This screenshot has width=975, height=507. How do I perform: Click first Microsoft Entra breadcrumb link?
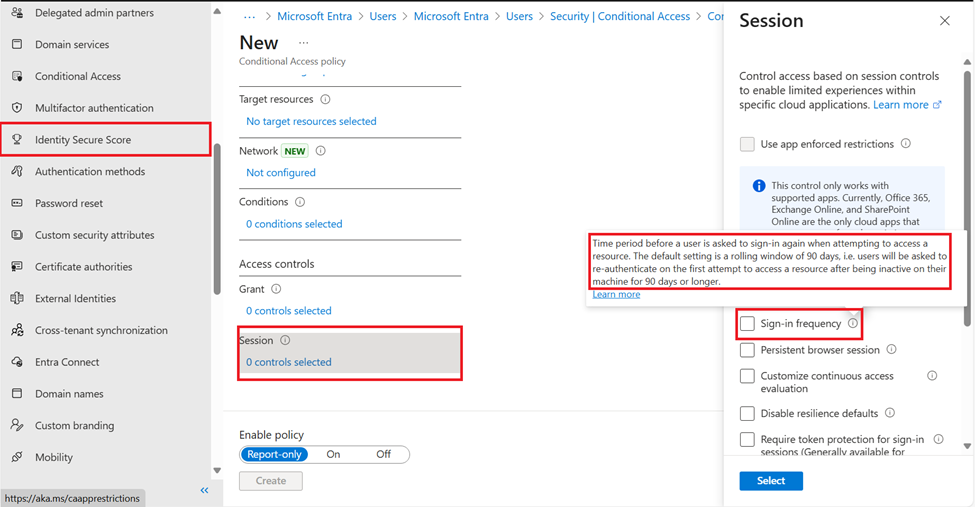(x=315, y=16)
